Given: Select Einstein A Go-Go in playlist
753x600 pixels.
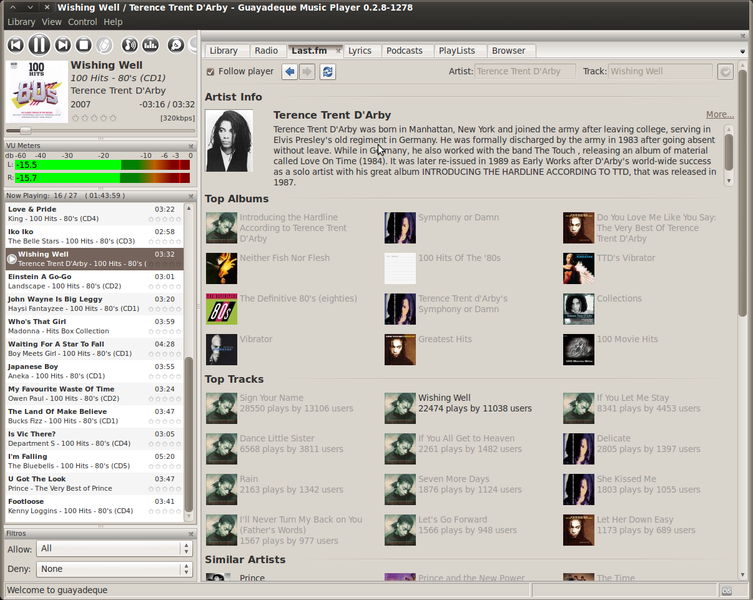Looking at the screenshot, I should [x=95, y=282].
